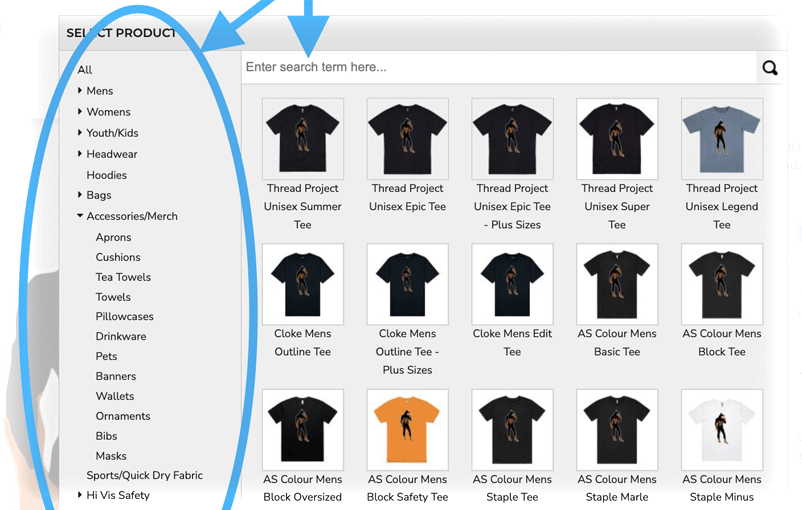Pick white AS Colour Staple Minus thumbnail
Screen dimensions: 802x510
point(722,430)
